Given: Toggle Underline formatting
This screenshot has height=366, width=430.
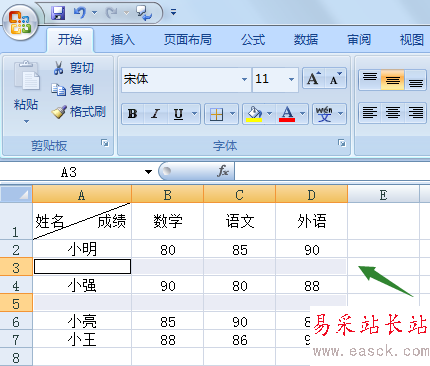Looking at the screenshot, I should [179, 114].
